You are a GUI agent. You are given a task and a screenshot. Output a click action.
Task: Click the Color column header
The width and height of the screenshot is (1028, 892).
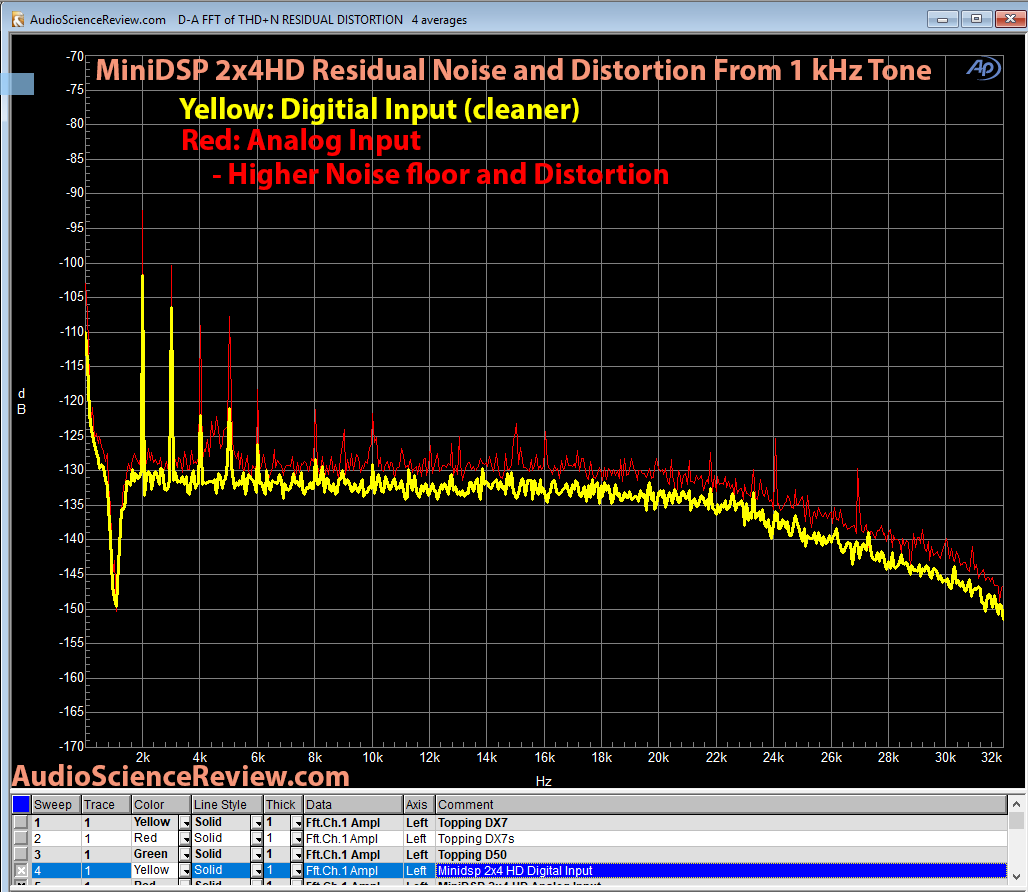[161, 804]
